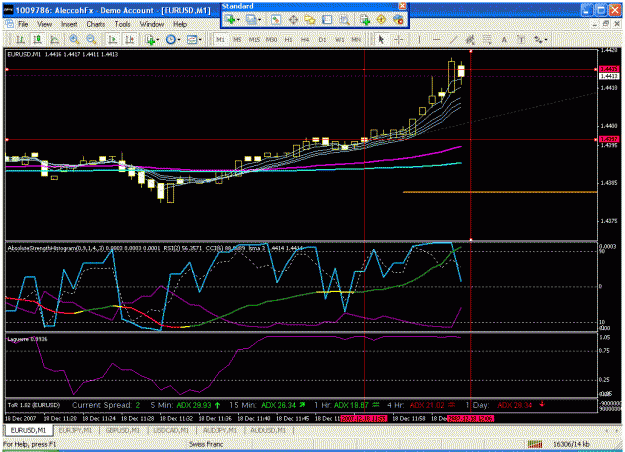
Task: Select the crosshair tool
Action: 398,39
